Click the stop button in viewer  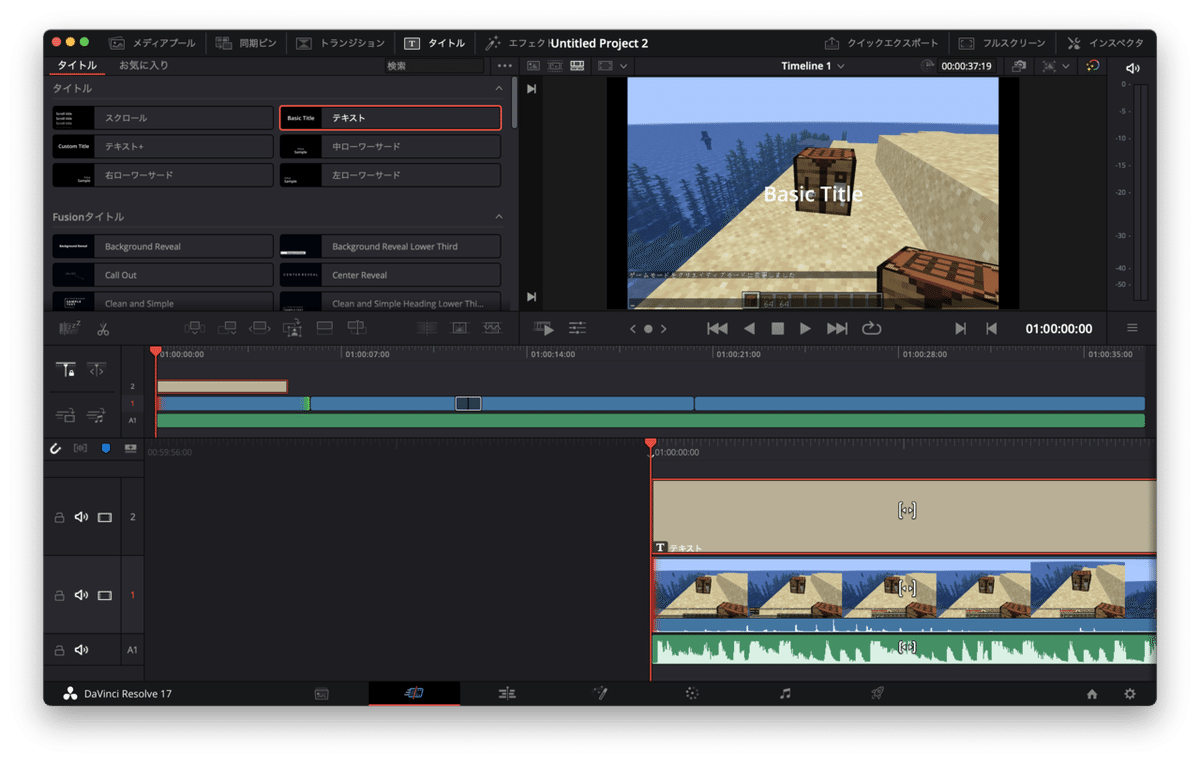(778, 328)
